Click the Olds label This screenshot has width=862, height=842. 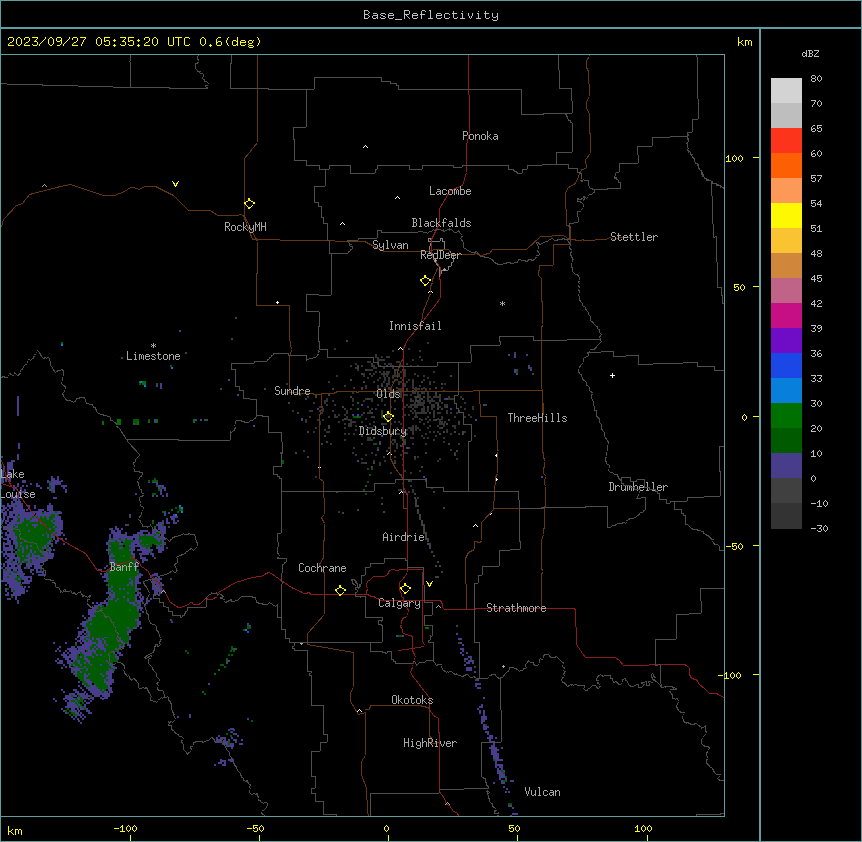[388, 394]
